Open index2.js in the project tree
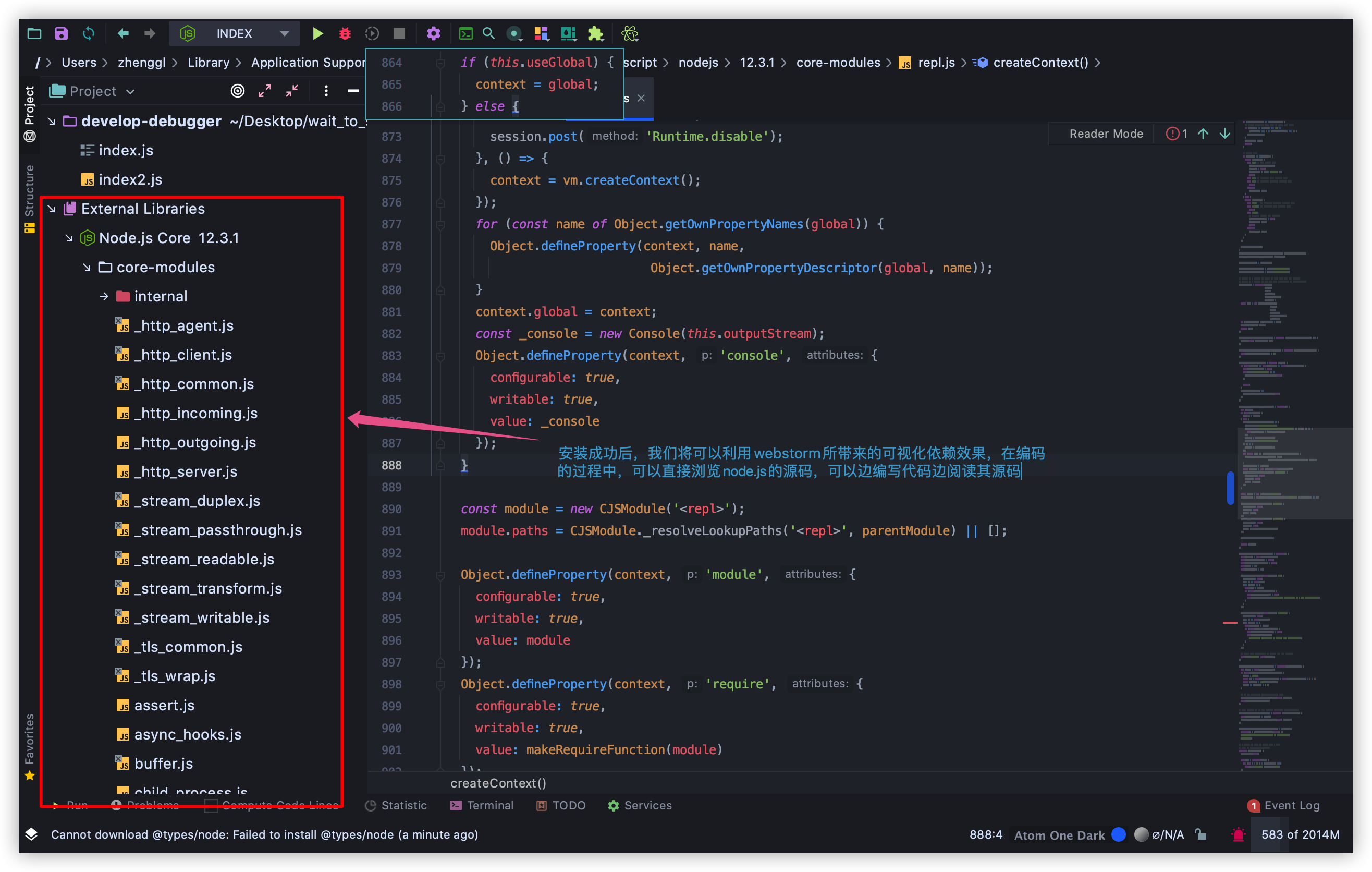 click(130, 179)
